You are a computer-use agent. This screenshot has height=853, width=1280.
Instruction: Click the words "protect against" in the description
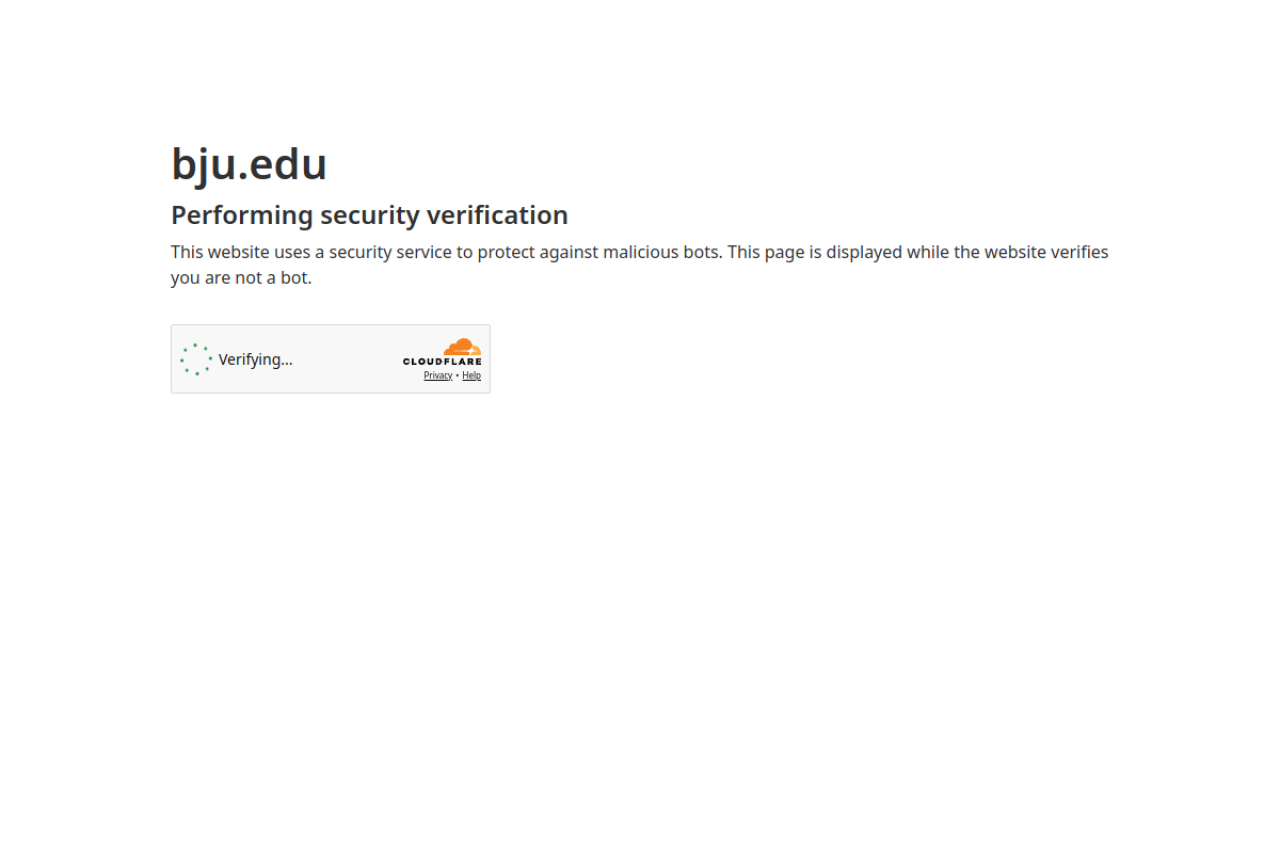pos(537,252)
